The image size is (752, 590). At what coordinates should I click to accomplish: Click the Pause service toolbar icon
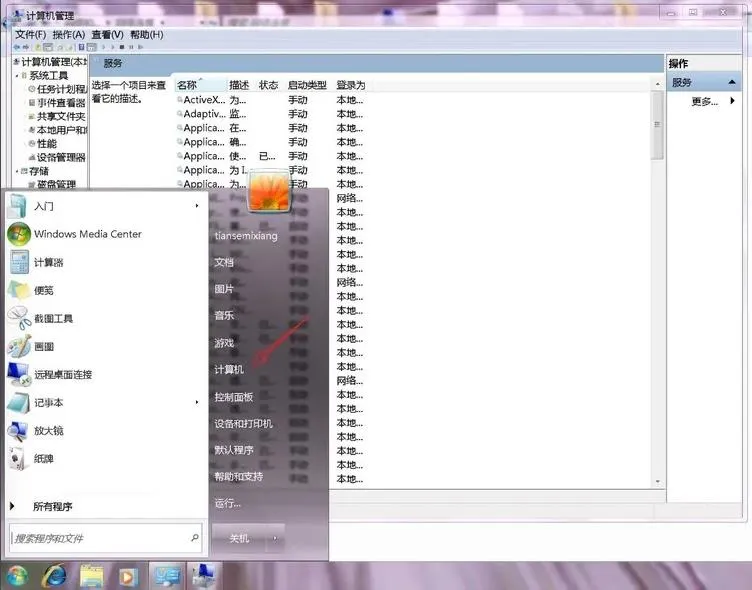[x=131, y=47]
